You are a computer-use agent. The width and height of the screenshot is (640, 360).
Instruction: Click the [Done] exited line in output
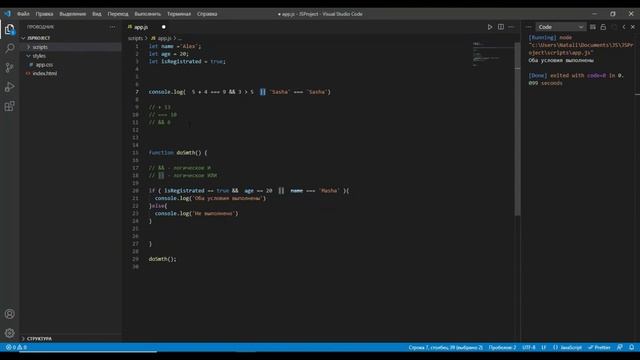coord(576,79)
